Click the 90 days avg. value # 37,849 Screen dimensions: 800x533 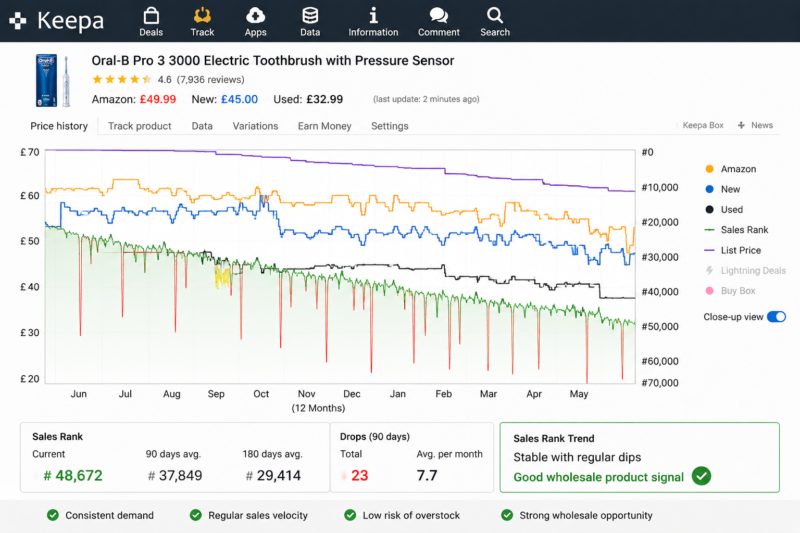tap(175, 476)
